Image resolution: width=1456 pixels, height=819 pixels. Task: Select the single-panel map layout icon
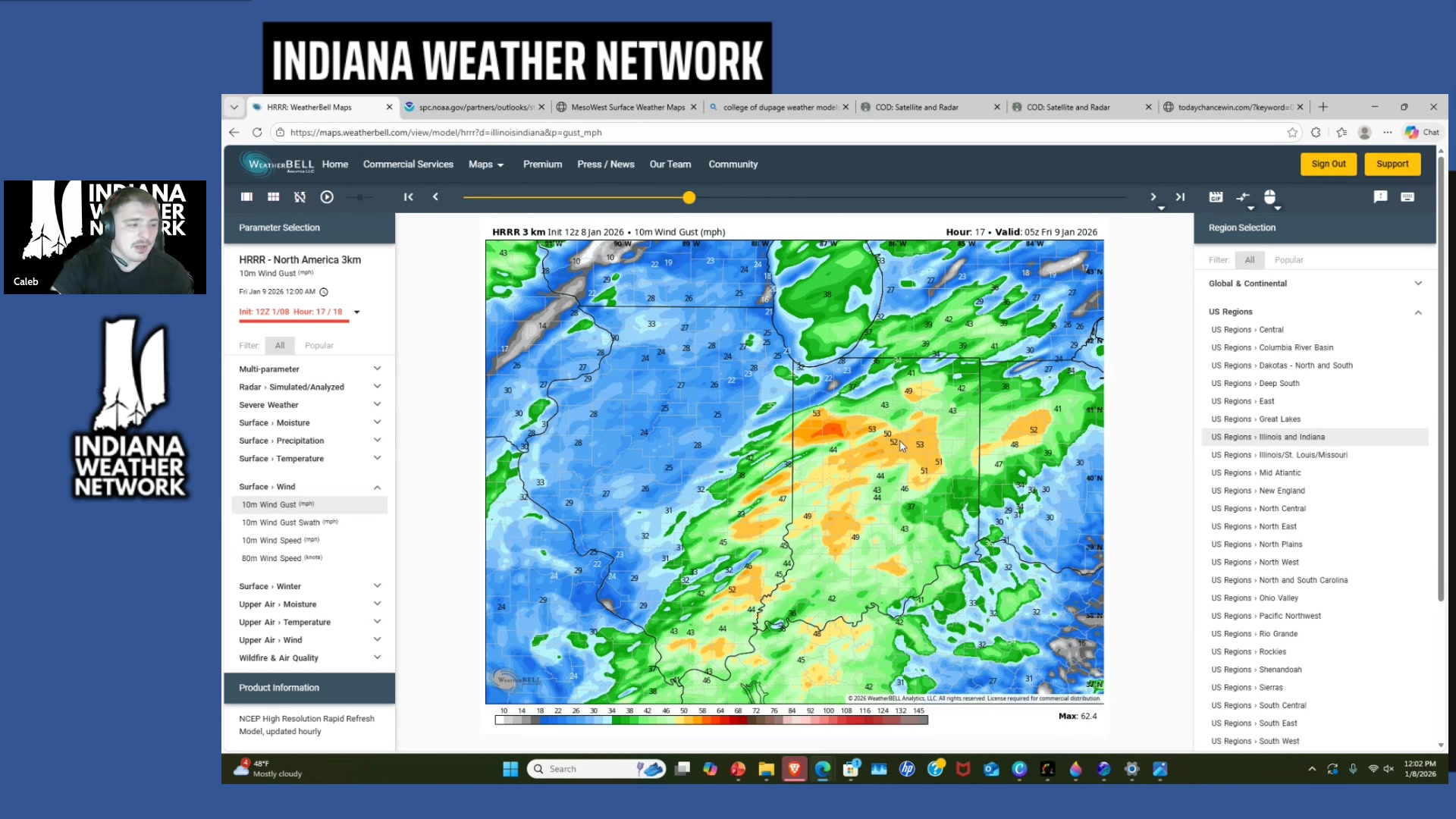pos(246,197)
